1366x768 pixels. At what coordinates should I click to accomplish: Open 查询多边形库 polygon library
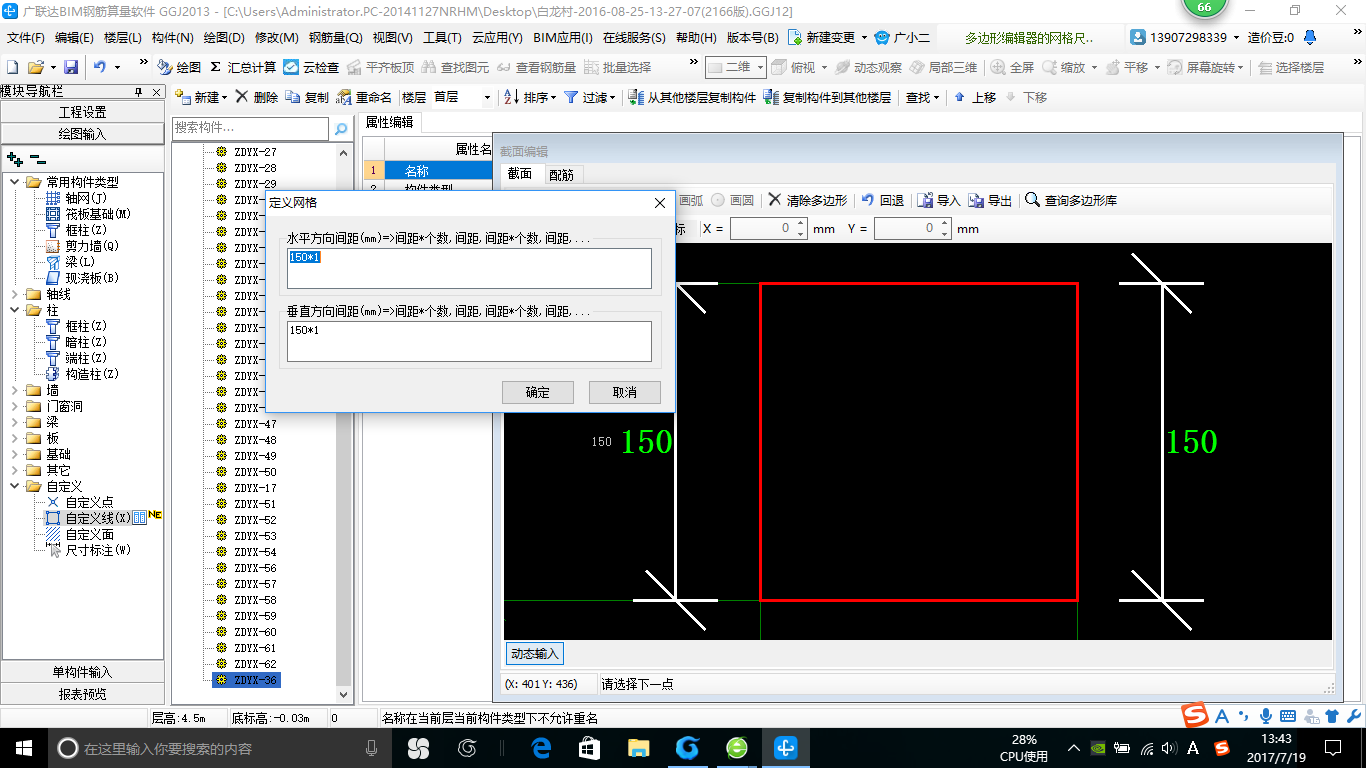[1071, 200]
